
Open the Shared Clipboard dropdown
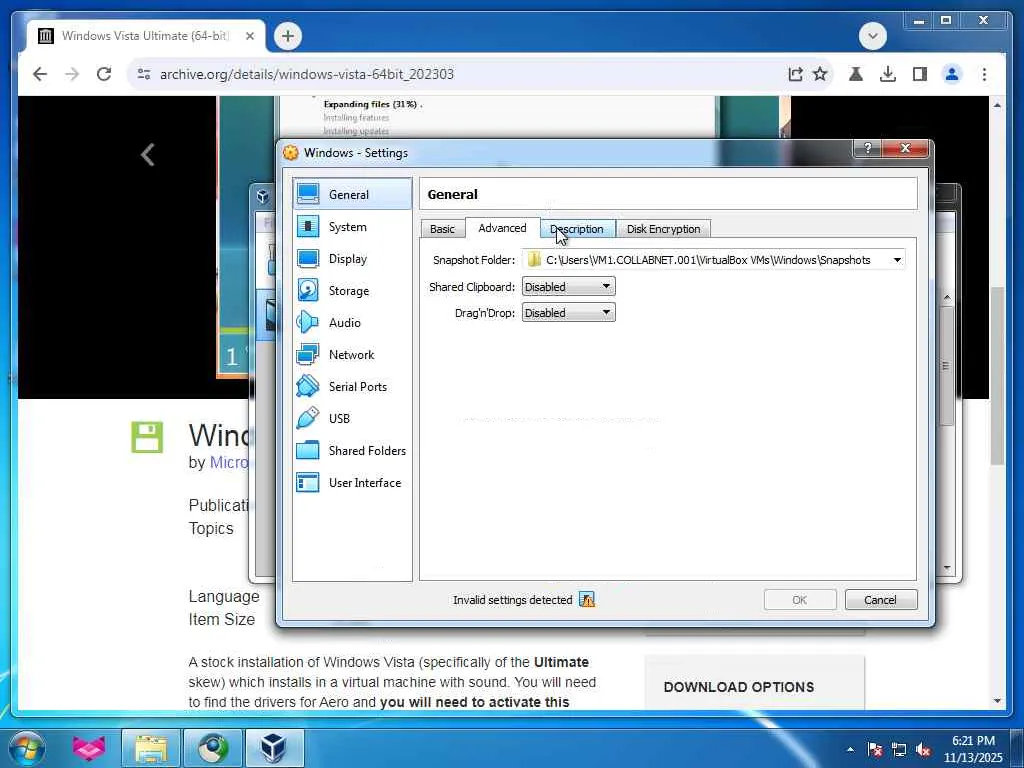[568, 286]
